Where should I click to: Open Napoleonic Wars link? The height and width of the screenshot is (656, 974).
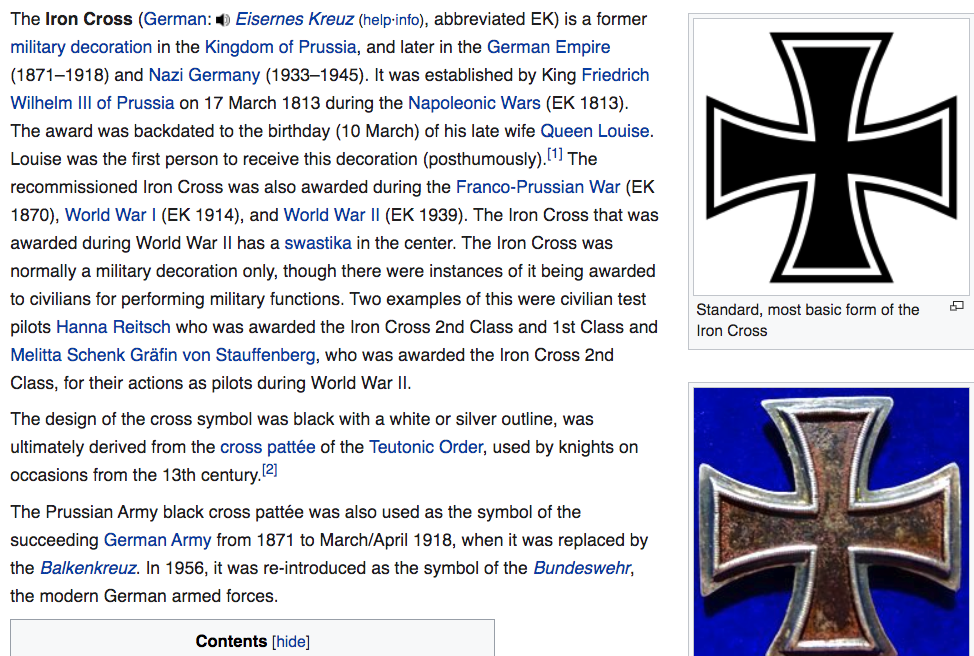click(474, 103)
